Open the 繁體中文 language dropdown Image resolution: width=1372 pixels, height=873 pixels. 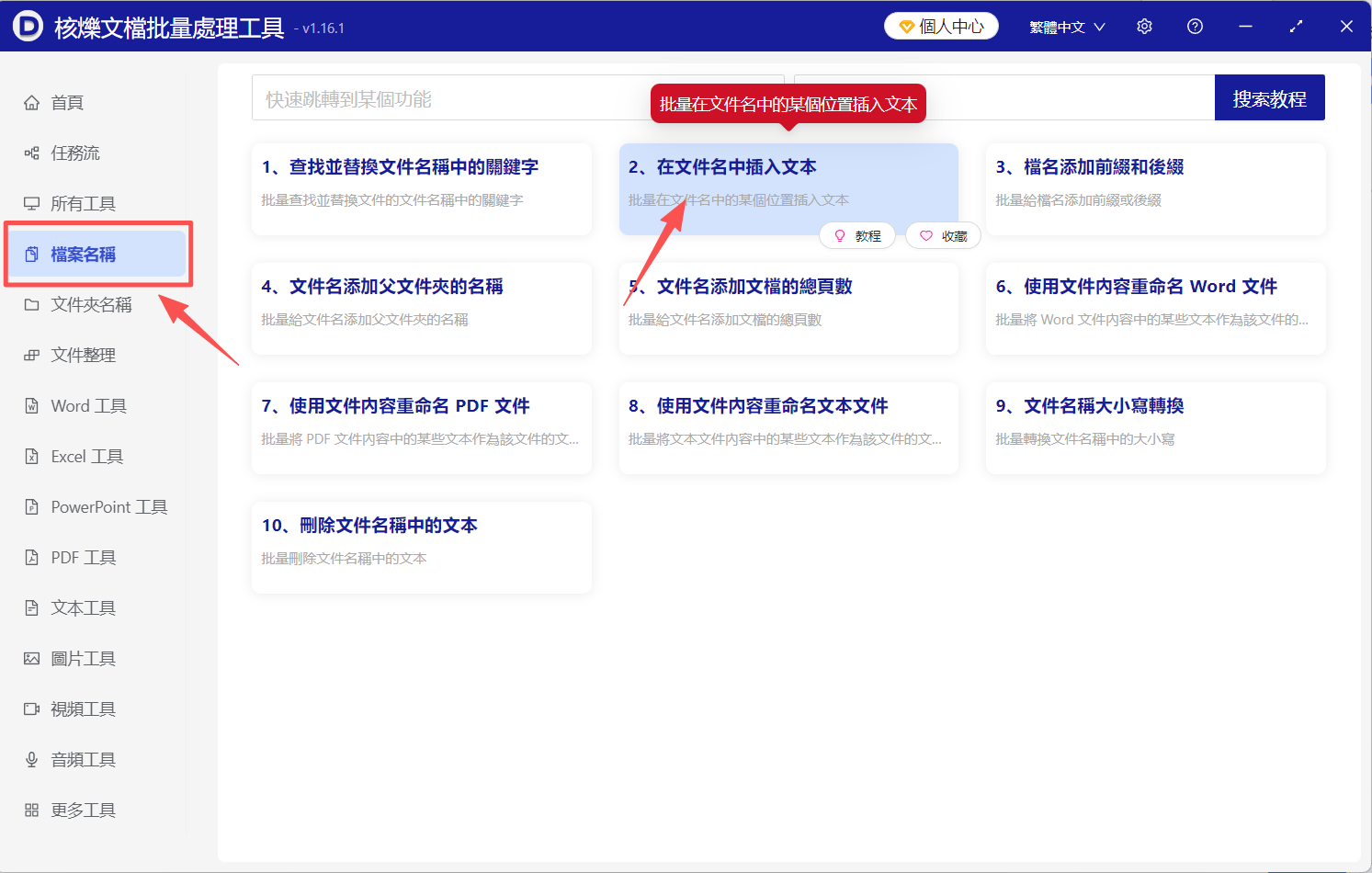click(1066, 26)
